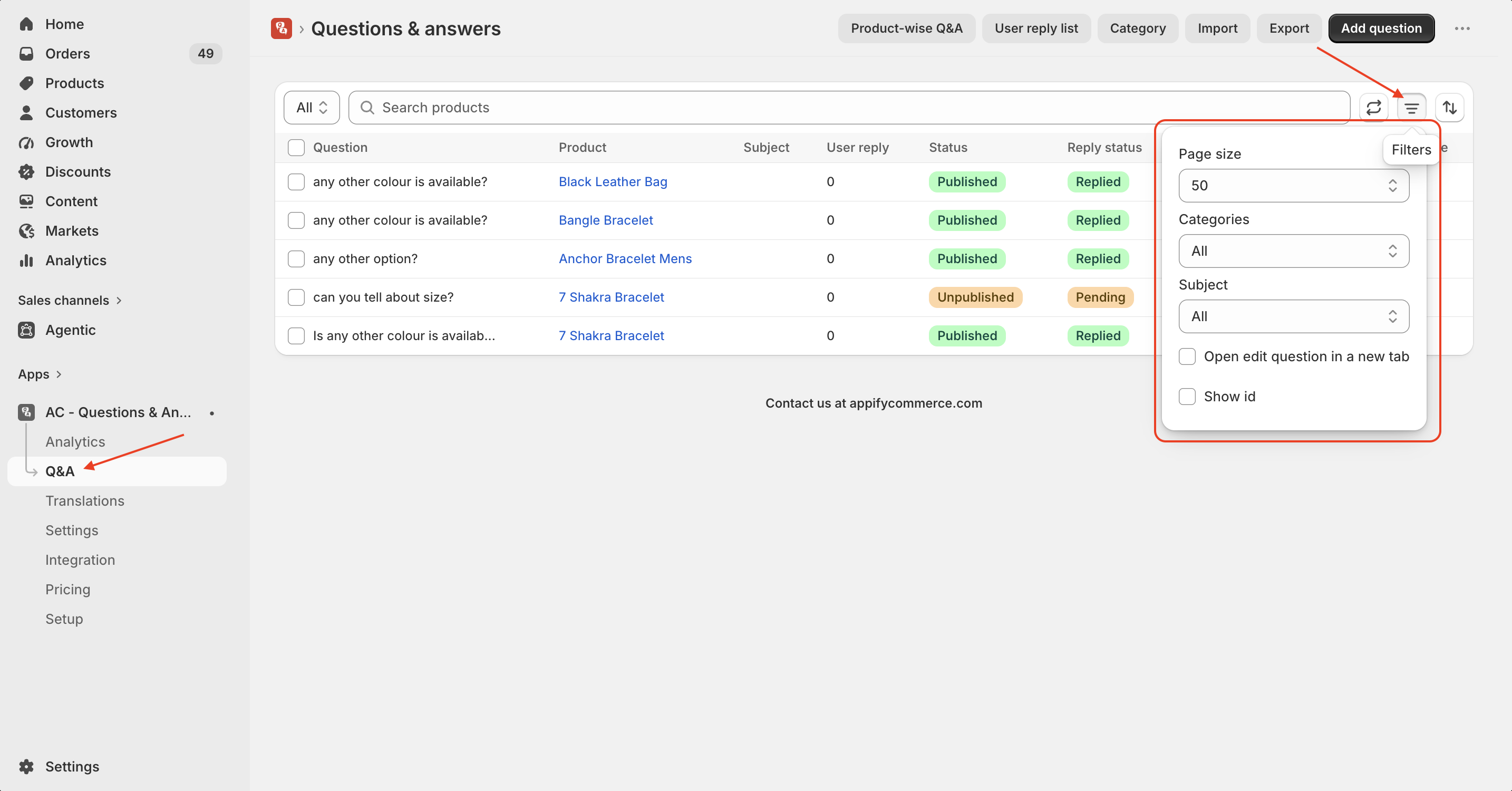Check the row for Black Leather Bag question
1512x791 pixels.
(x=296, y=182)
